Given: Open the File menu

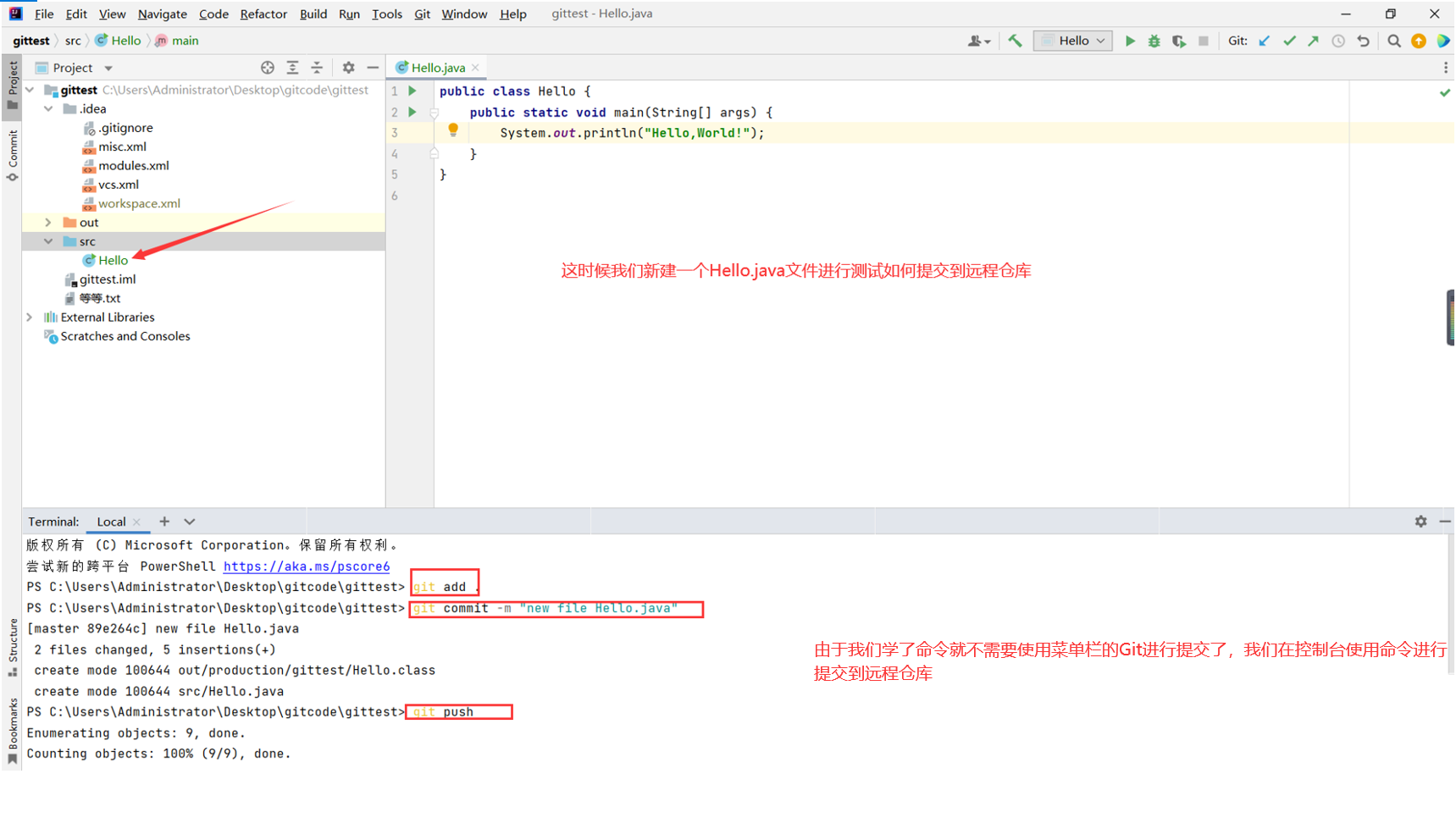Looking at the screenshot, I should [44, 14].
